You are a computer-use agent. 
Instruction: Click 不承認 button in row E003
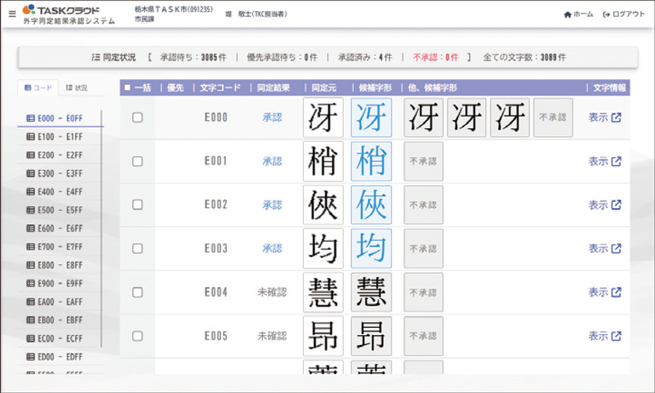[424, 248]
